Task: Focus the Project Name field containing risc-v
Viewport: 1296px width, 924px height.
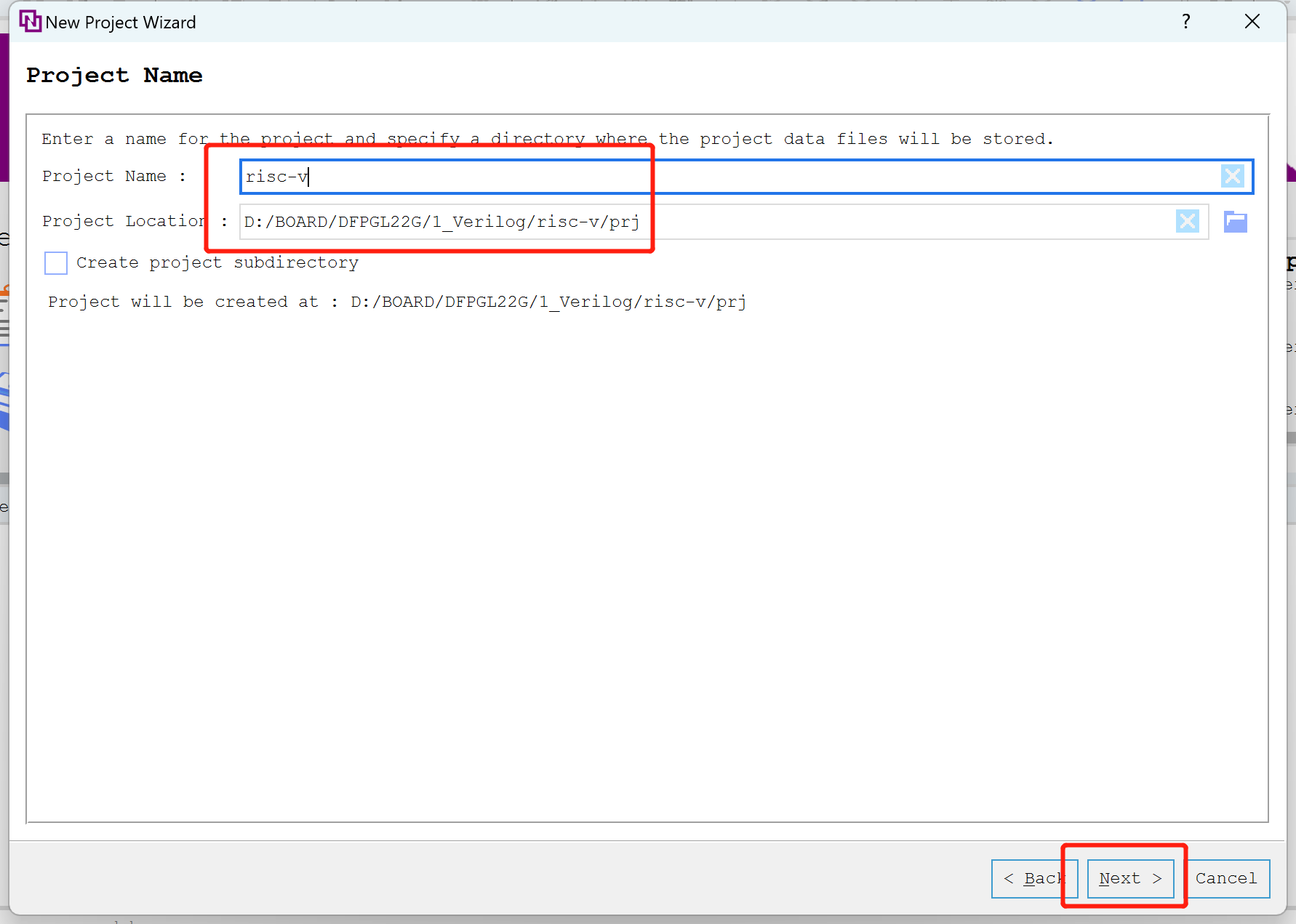Action: click(727, 177)
